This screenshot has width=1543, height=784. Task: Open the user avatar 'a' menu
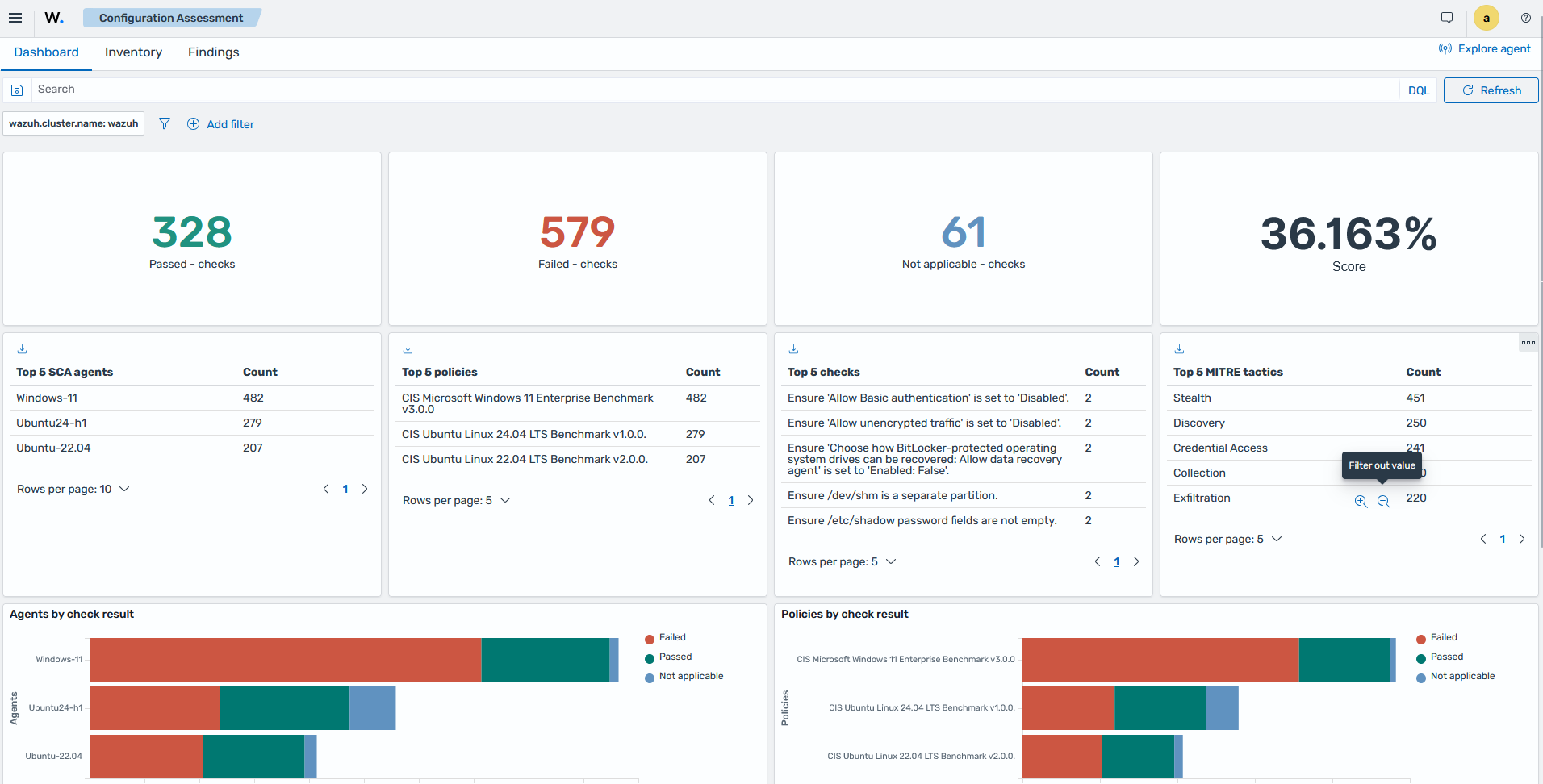click(x=1487, y=18)
